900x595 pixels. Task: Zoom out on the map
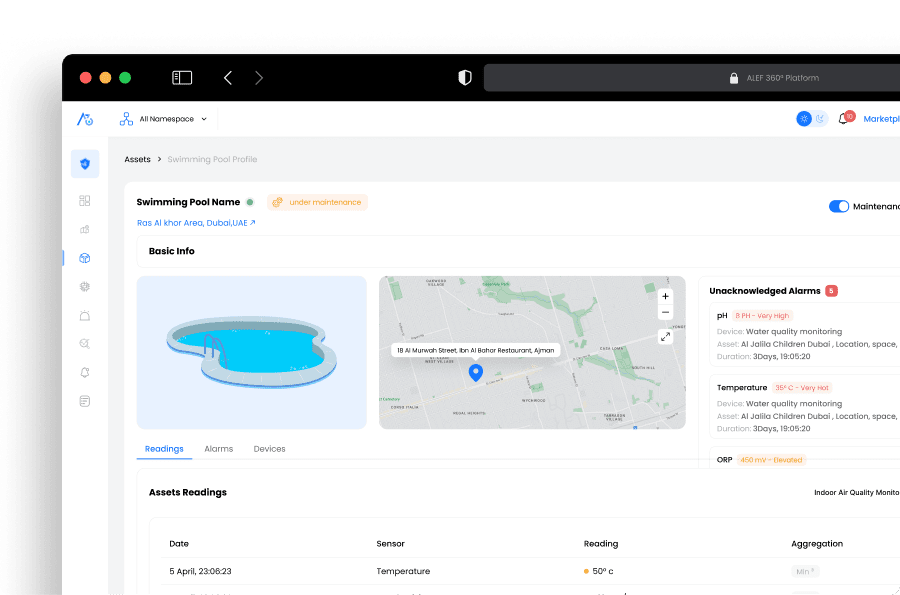click(x=665, y=313)
